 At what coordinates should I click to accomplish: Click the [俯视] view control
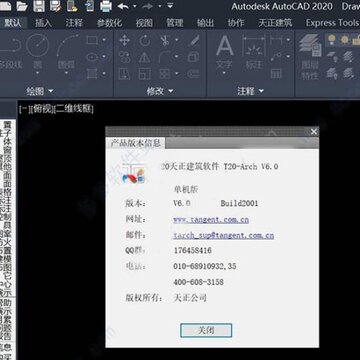coord(42,109)
